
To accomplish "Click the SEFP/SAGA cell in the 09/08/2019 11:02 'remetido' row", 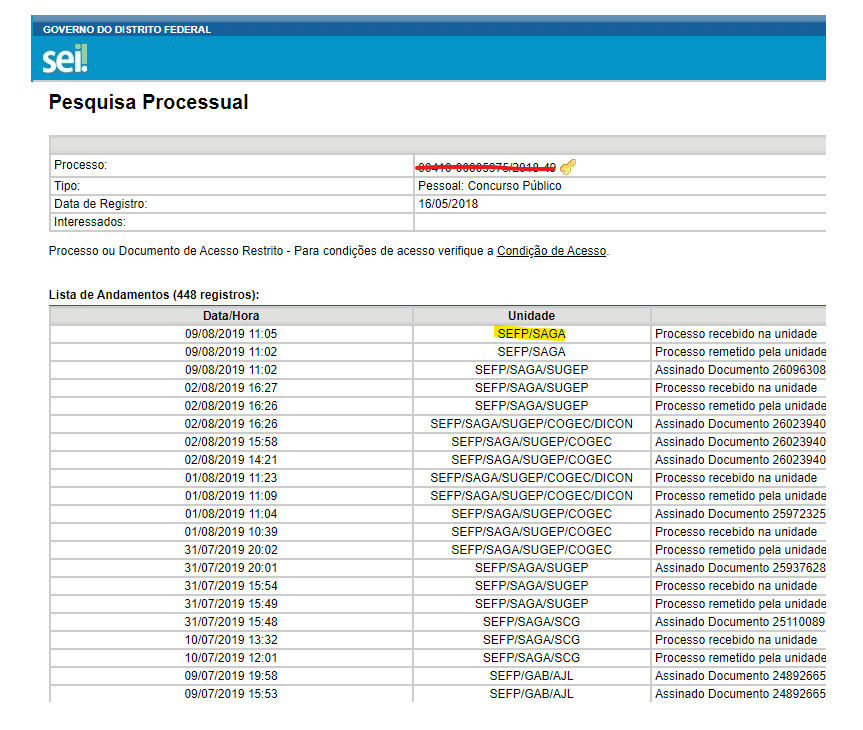I will point(531,352).
